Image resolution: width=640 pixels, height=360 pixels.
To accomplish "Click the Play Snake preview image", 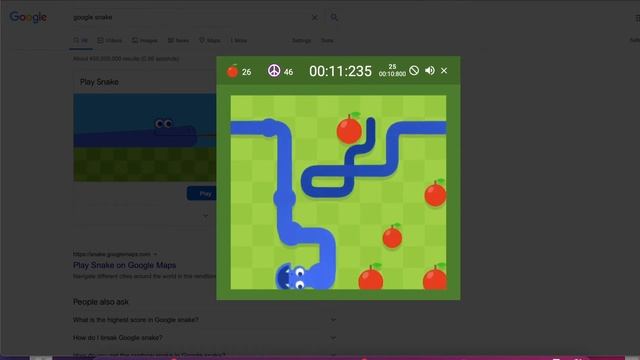I will pyautogui.click(x=145, y=138).
